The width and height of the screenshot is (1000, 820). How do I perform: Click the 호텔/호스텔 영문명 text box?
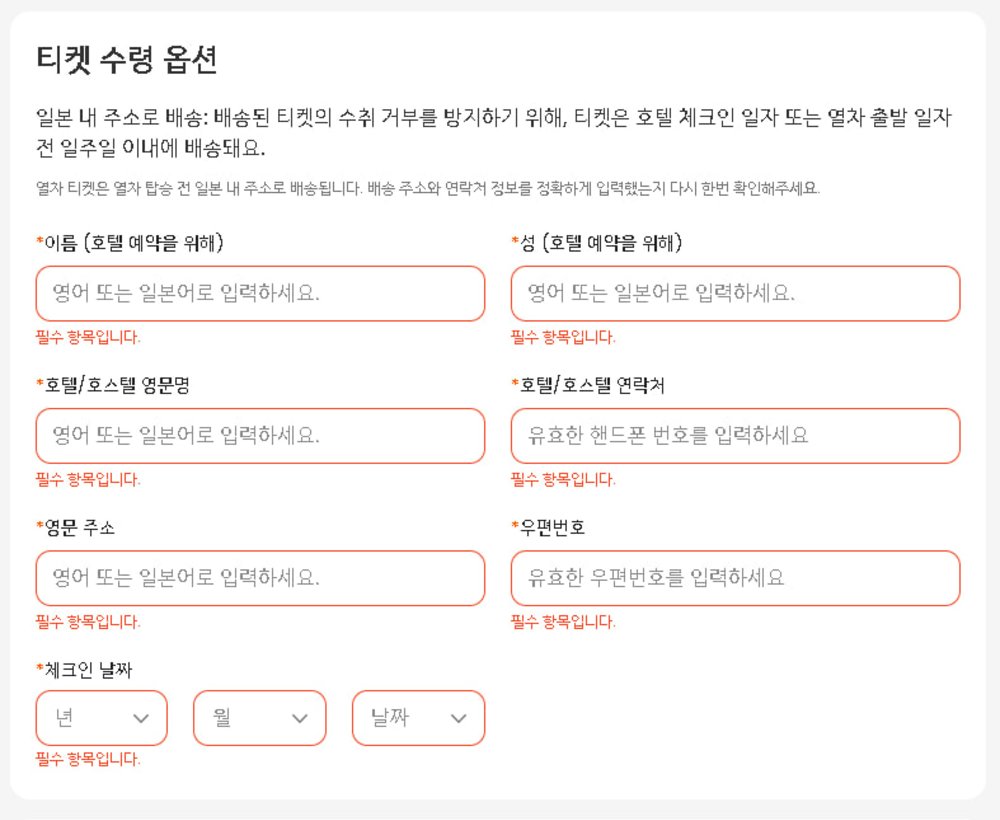click(x=260, y=436)
